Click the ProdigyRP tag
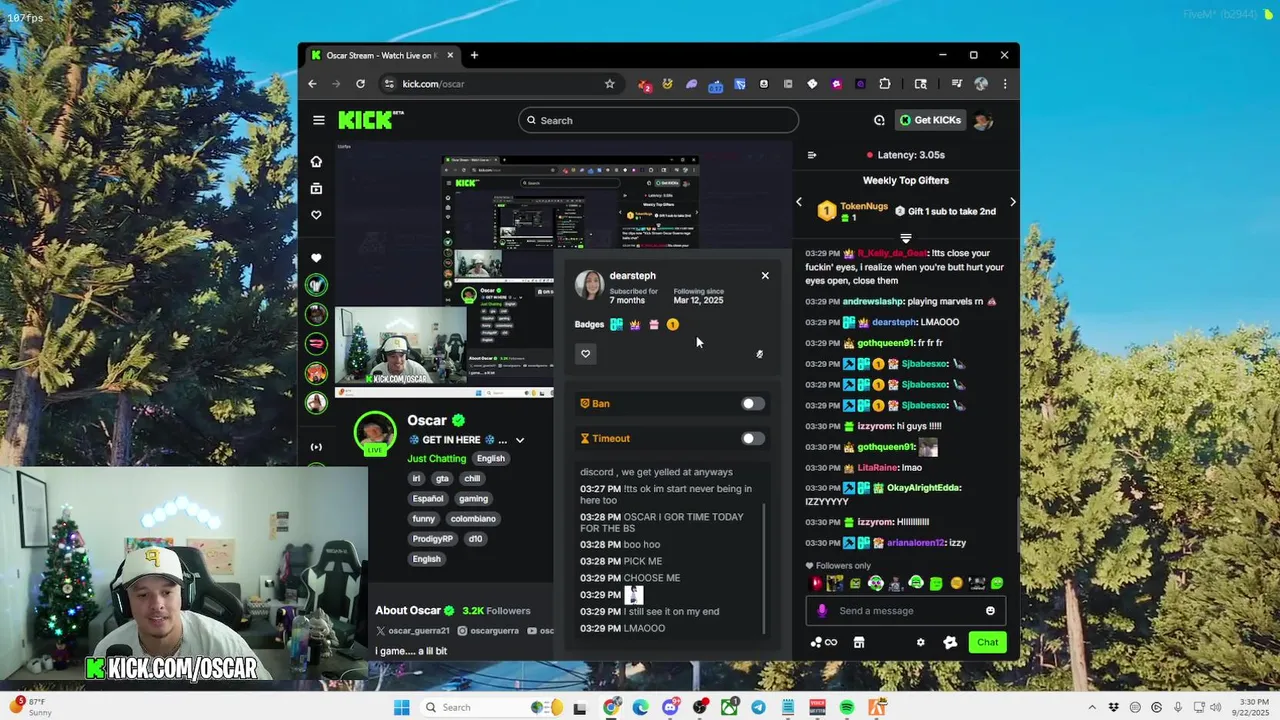The image size is (1280, 720). pyautogui.click(x=432, y=539)
